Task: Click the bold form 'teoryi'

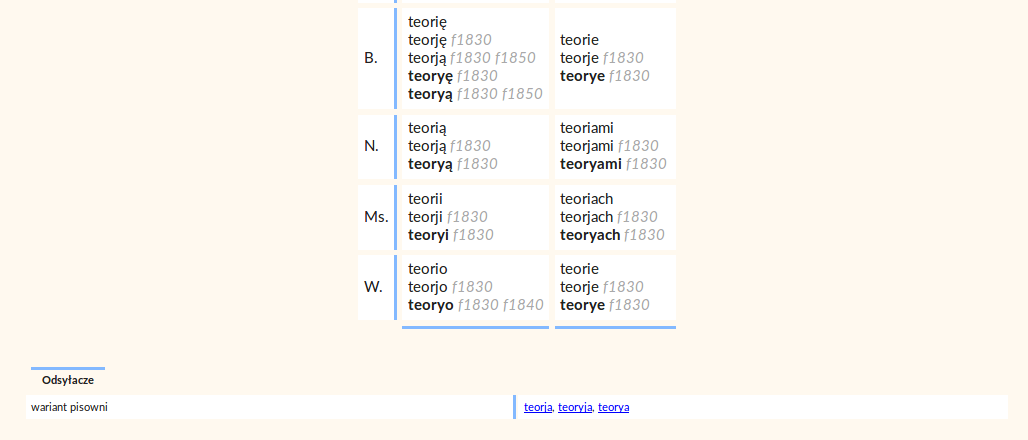Action: 428,235
